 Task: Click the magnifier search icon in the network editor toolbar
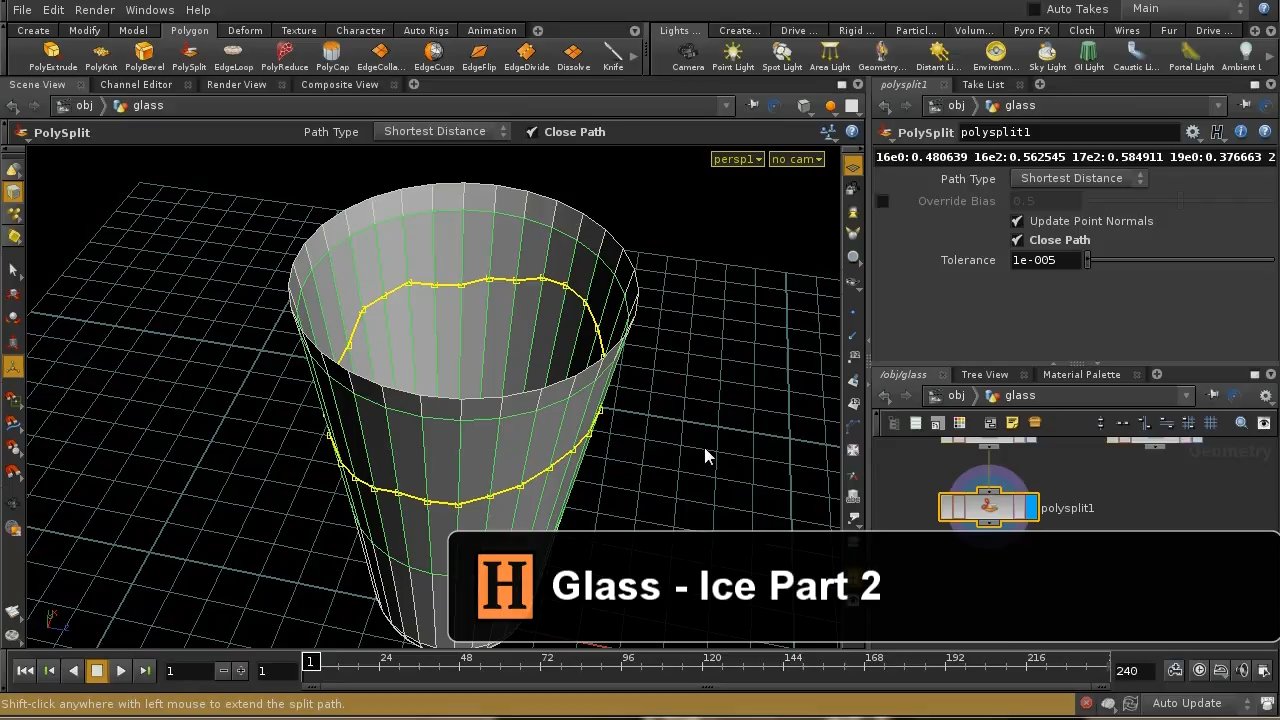point(1240,422)
